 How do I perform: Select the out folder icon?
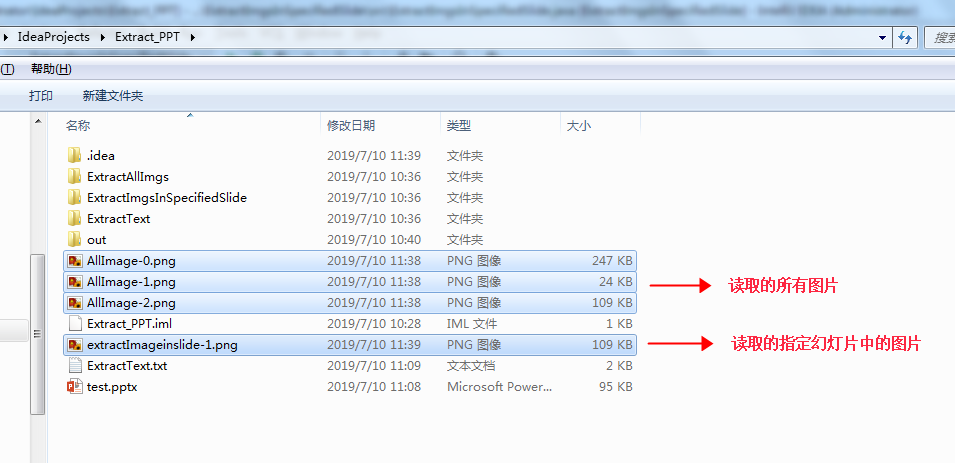click(74, 239)
